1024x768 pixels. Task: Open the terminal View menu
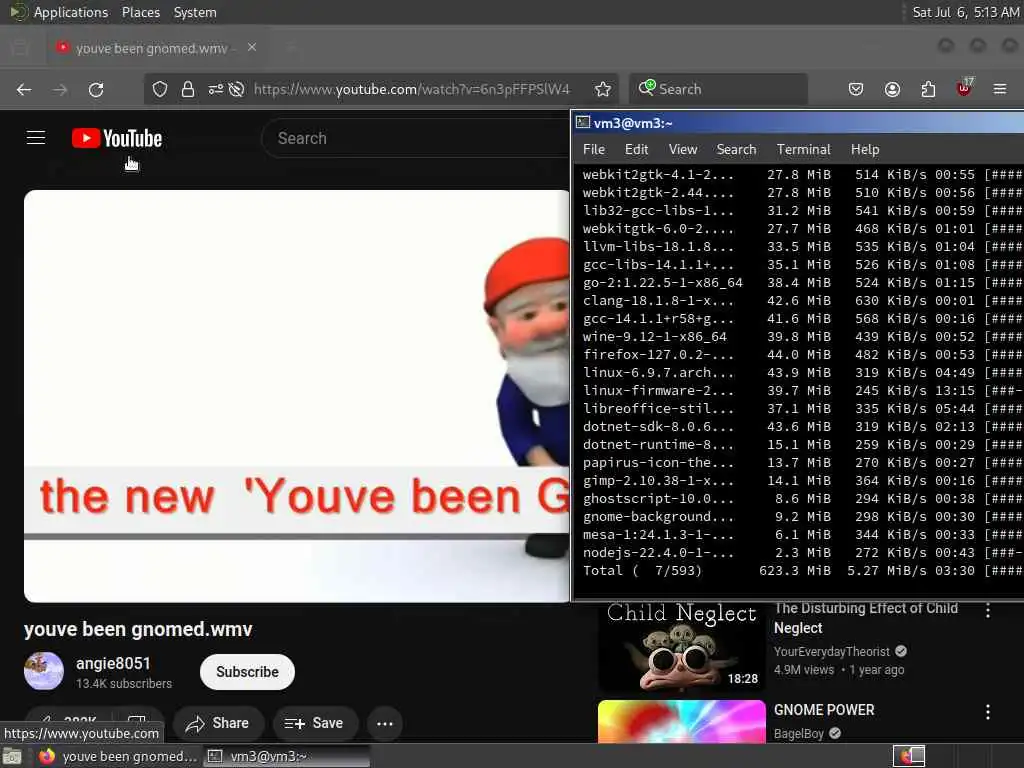tap(682, 150)
